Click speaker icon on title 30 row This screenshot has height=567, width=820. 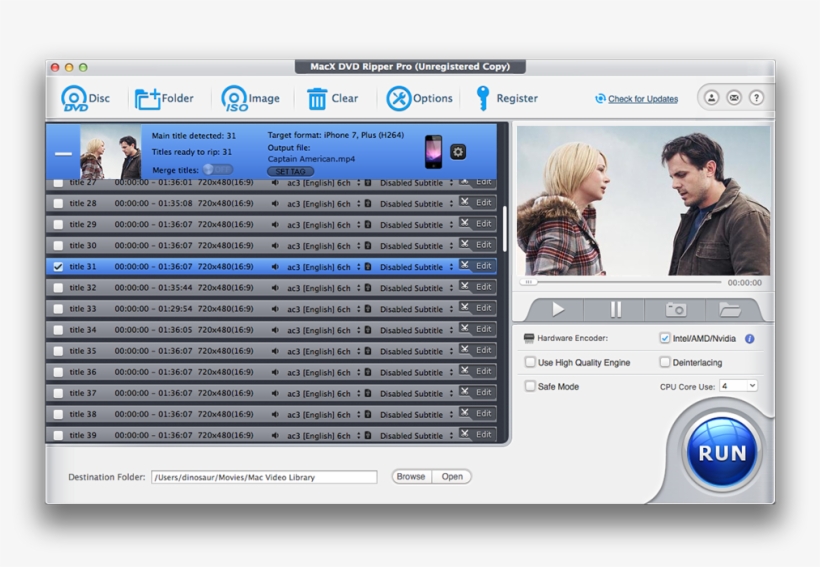click(275, 246)
